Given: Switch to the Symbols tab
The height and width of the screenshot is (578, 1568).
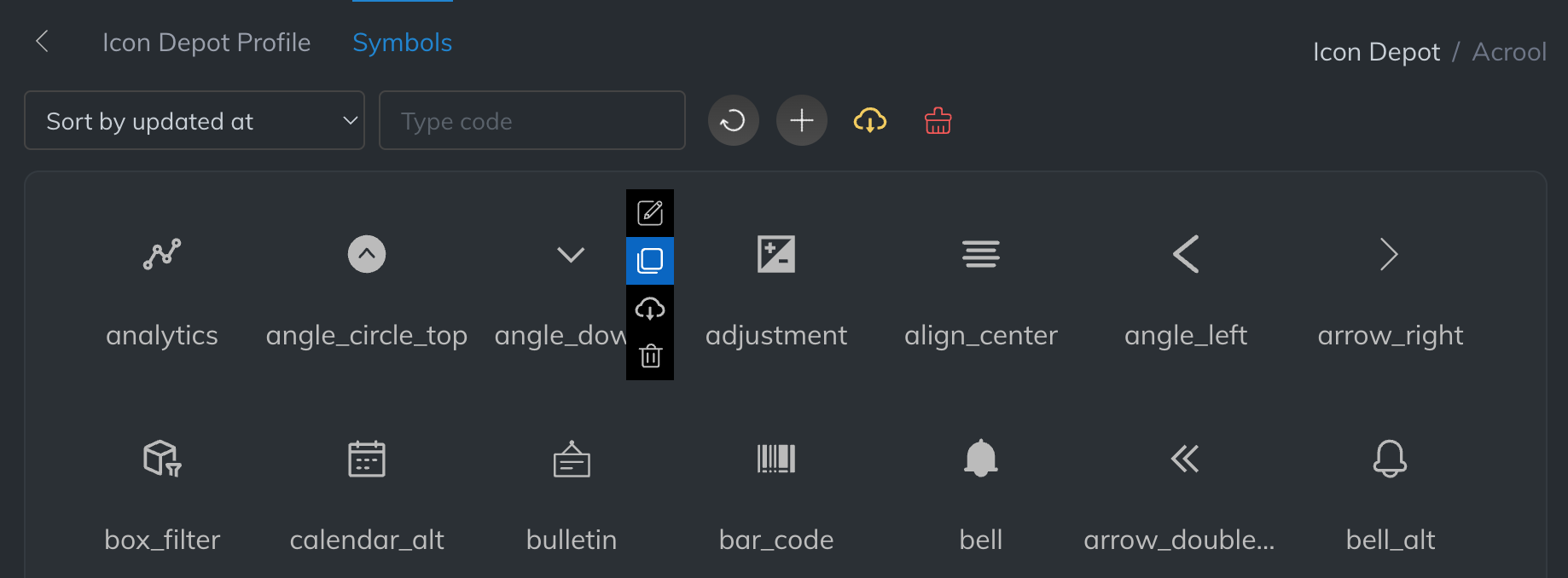Looking at the screenshot, I should [x=402, y=43].
